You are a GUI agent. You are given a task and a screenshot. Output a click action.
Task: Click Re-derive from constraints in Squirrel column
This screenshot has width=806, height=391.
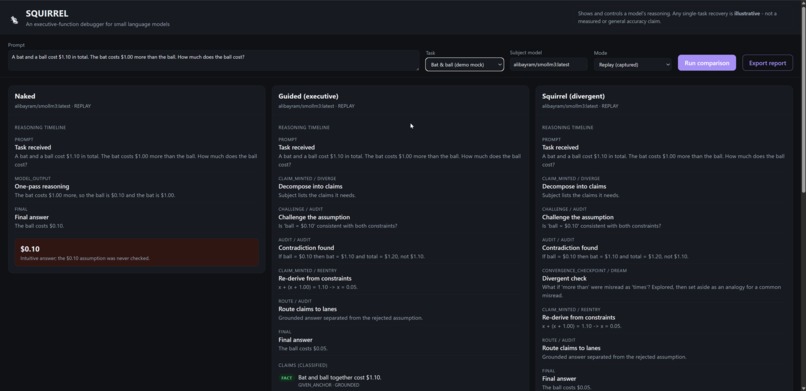tap(578, 318)
